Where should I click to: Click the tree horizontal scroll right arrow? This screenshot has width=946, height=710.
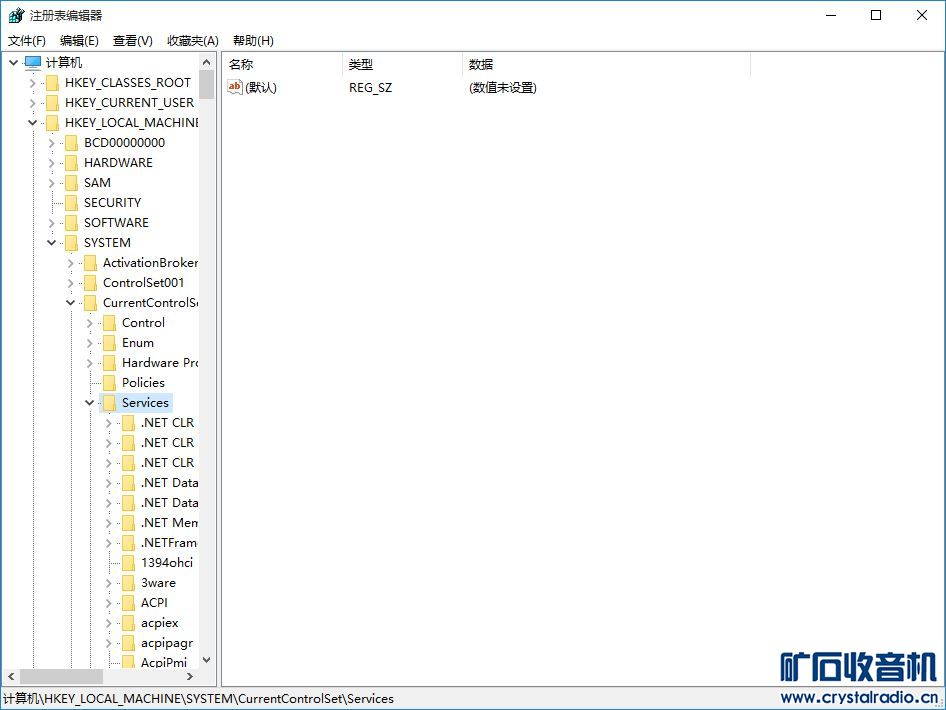pyautogui.click(x=190, y=676)
